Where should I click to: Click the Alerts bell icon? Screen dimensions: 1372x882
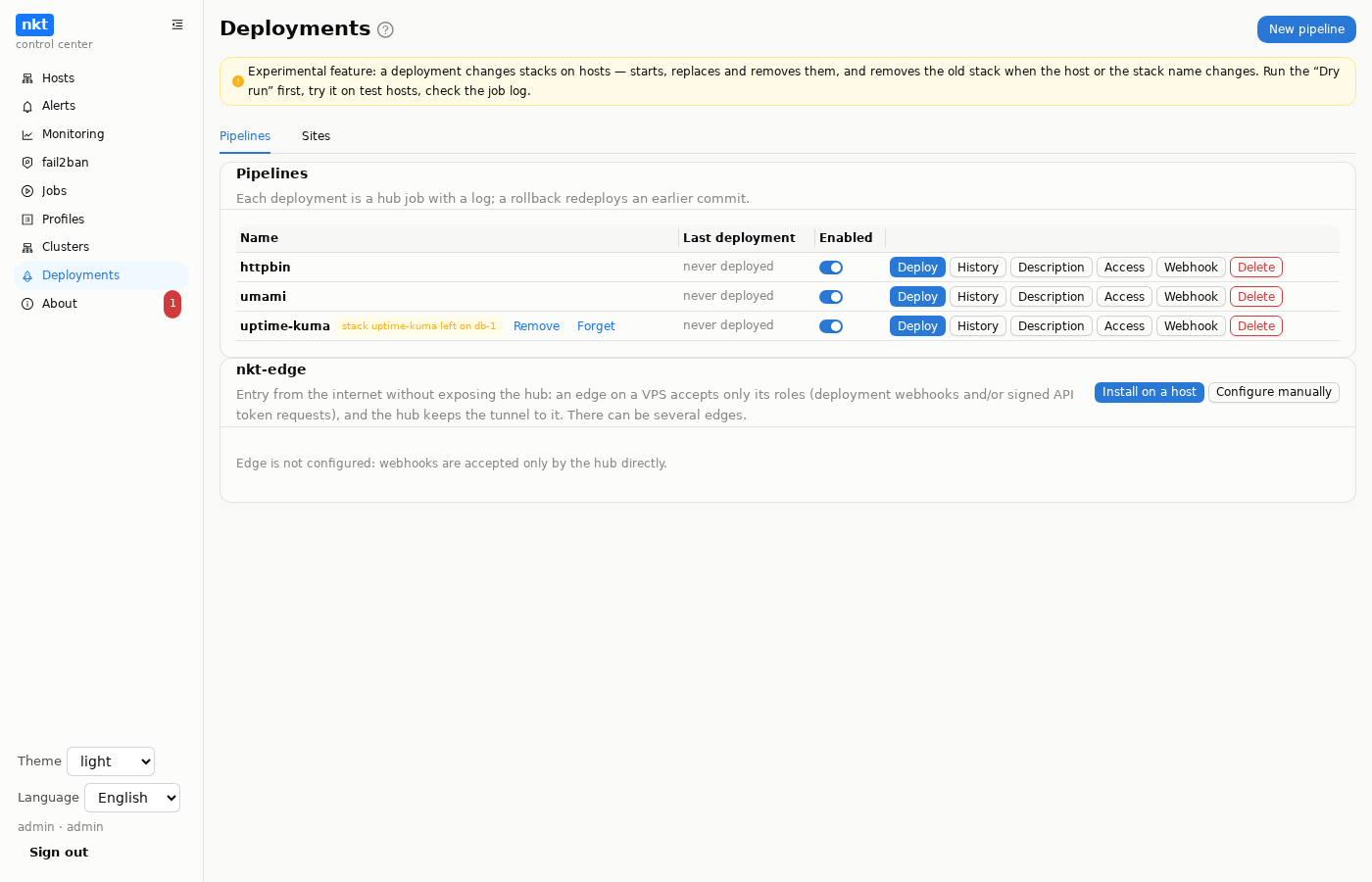[x=27, y=106]
